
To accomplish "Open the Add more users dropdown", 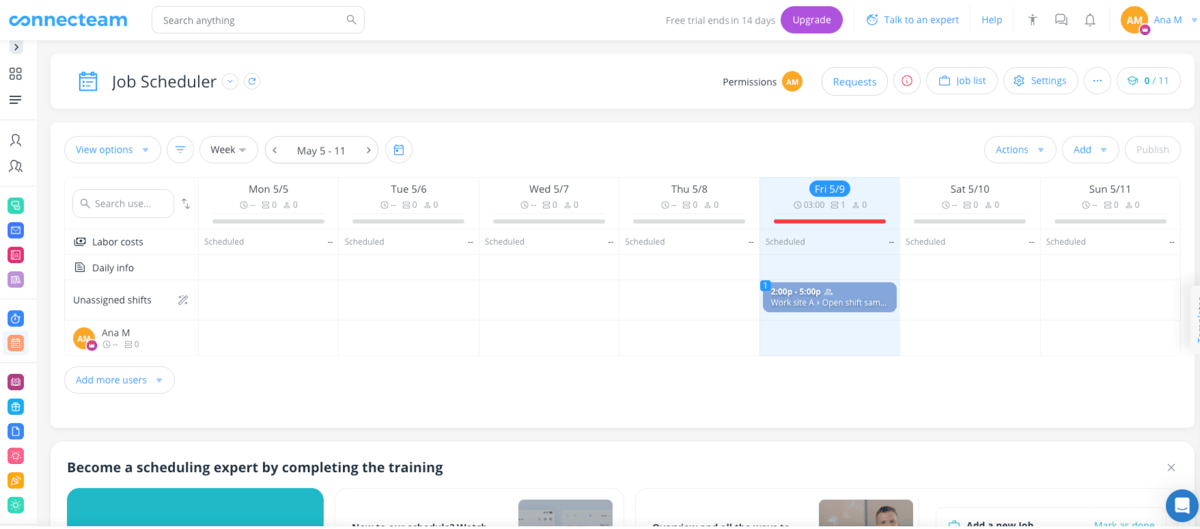I will click(119, 380).
